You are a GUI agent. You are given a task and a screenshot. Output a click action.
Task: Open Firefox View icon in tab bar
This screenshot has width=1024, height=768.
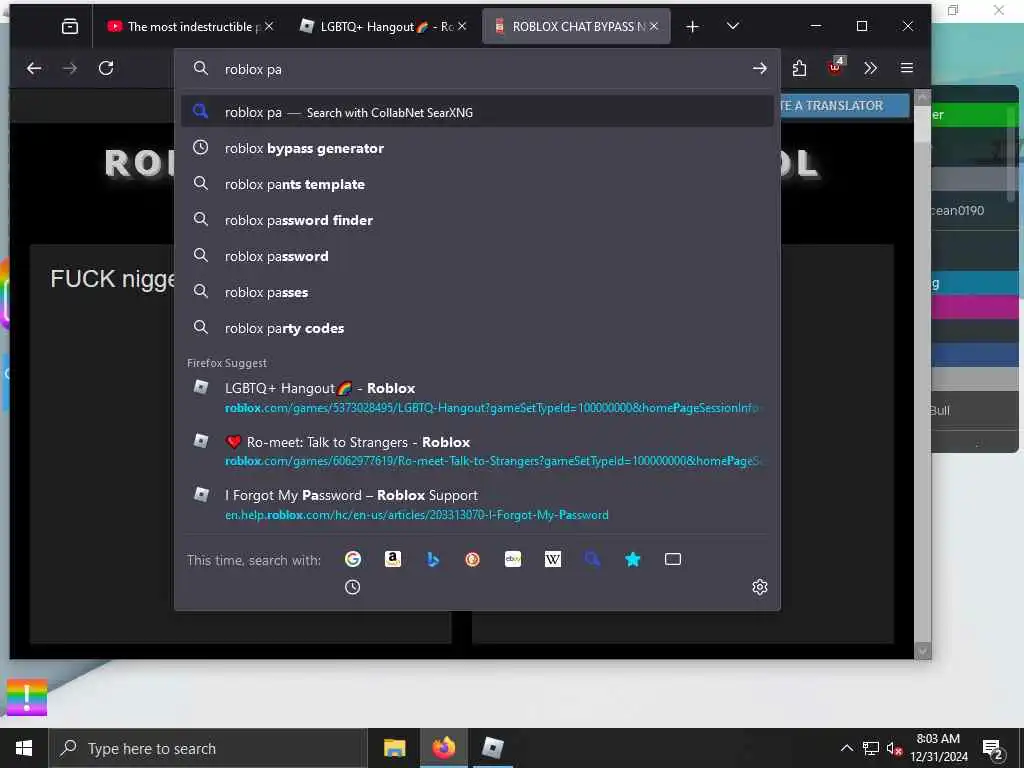70,26
